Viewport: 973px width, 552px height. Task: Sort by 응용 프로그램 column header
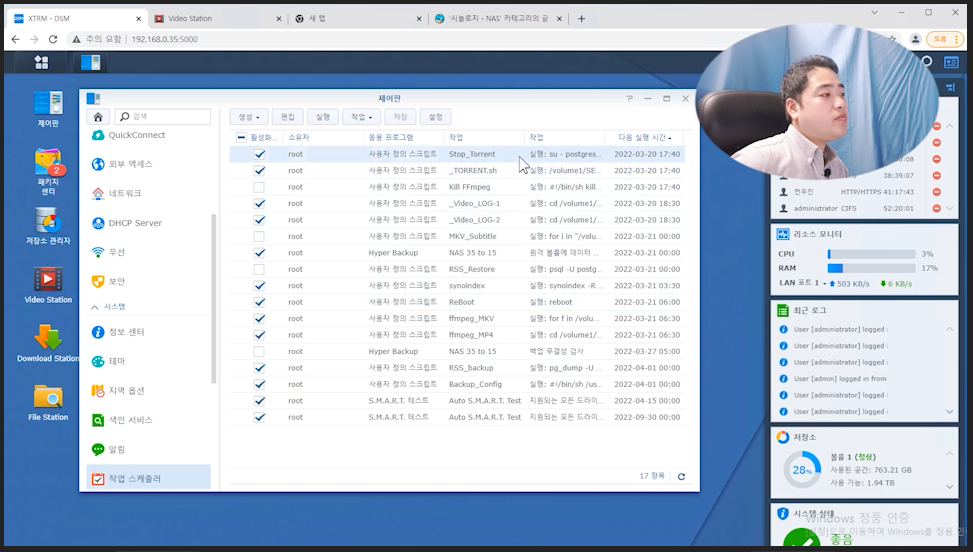pos(404,138)
